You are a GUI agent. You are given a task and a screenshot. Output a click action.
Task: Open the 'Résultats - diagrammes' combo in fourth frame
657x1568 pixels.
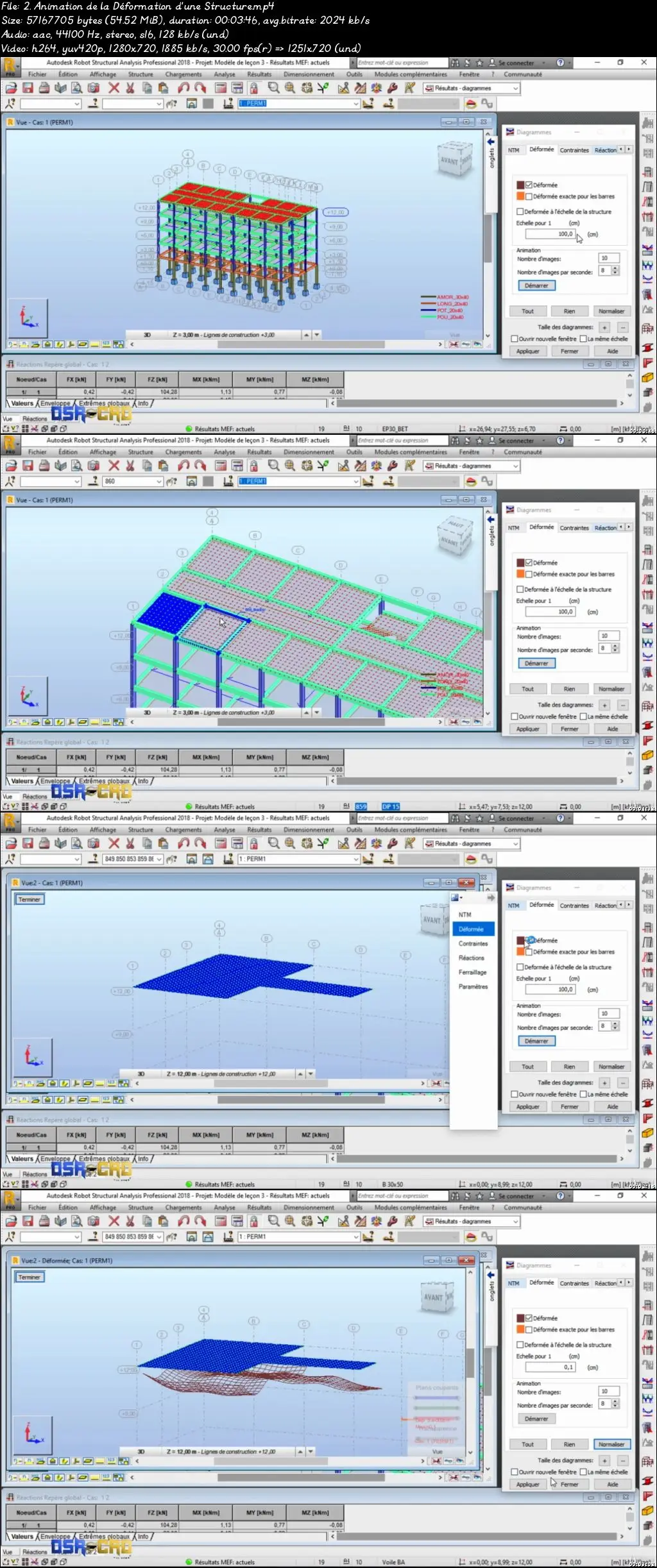(x=471, y=1222)
